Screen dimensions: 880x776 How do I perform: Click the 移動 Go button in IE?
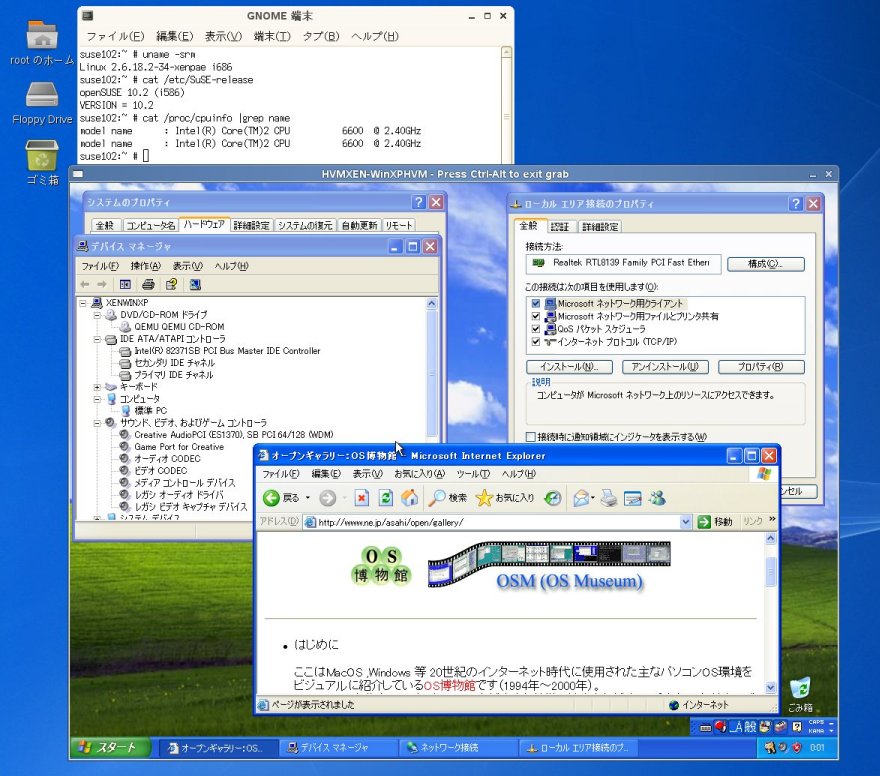point(715,522)
